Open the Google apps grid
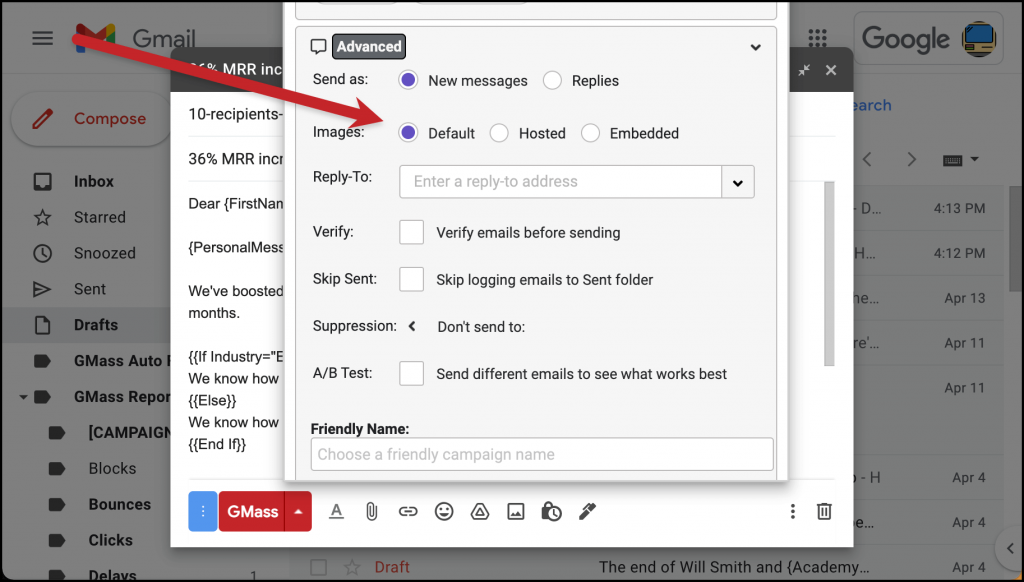 [x=818, y=37]
